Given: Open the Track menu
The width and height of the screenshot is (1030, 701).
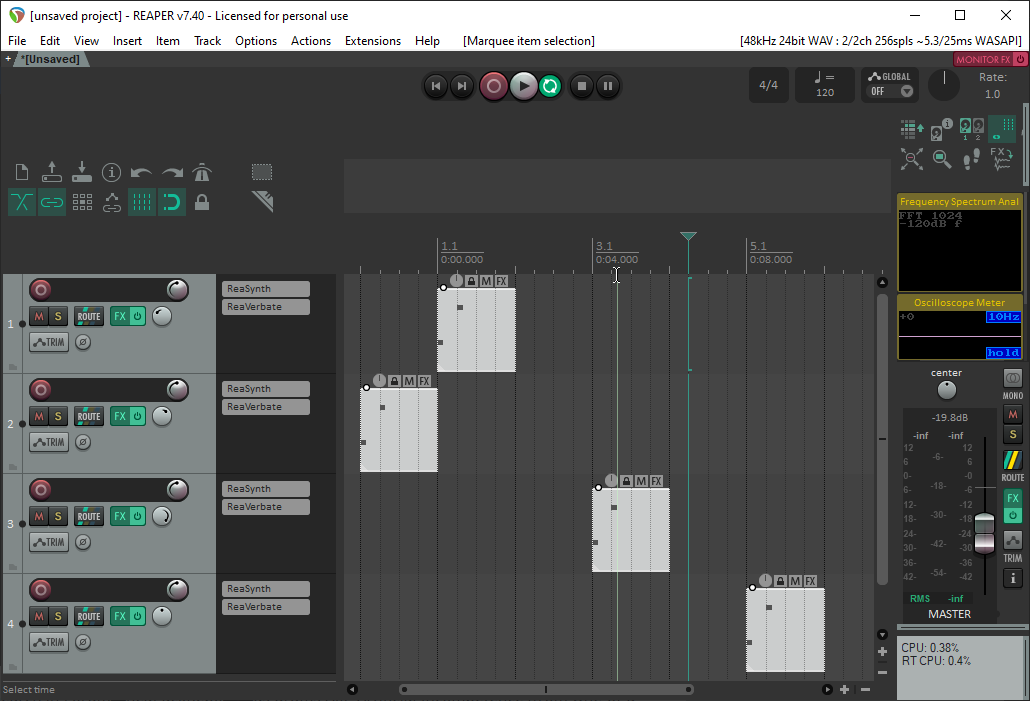Looking at the screenshot, I should [x=208, y=41].
